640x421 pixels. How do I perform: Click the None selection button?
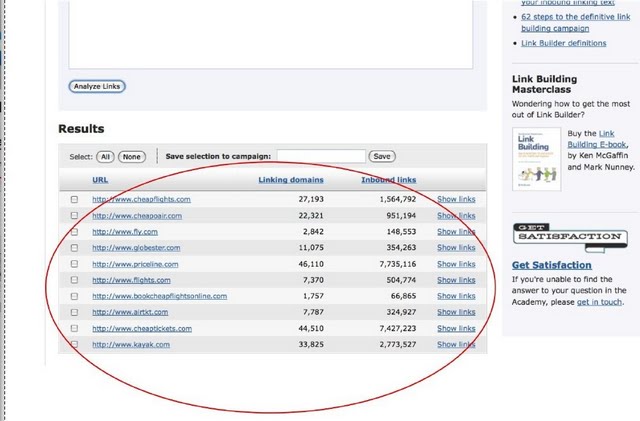pos(132,157)
